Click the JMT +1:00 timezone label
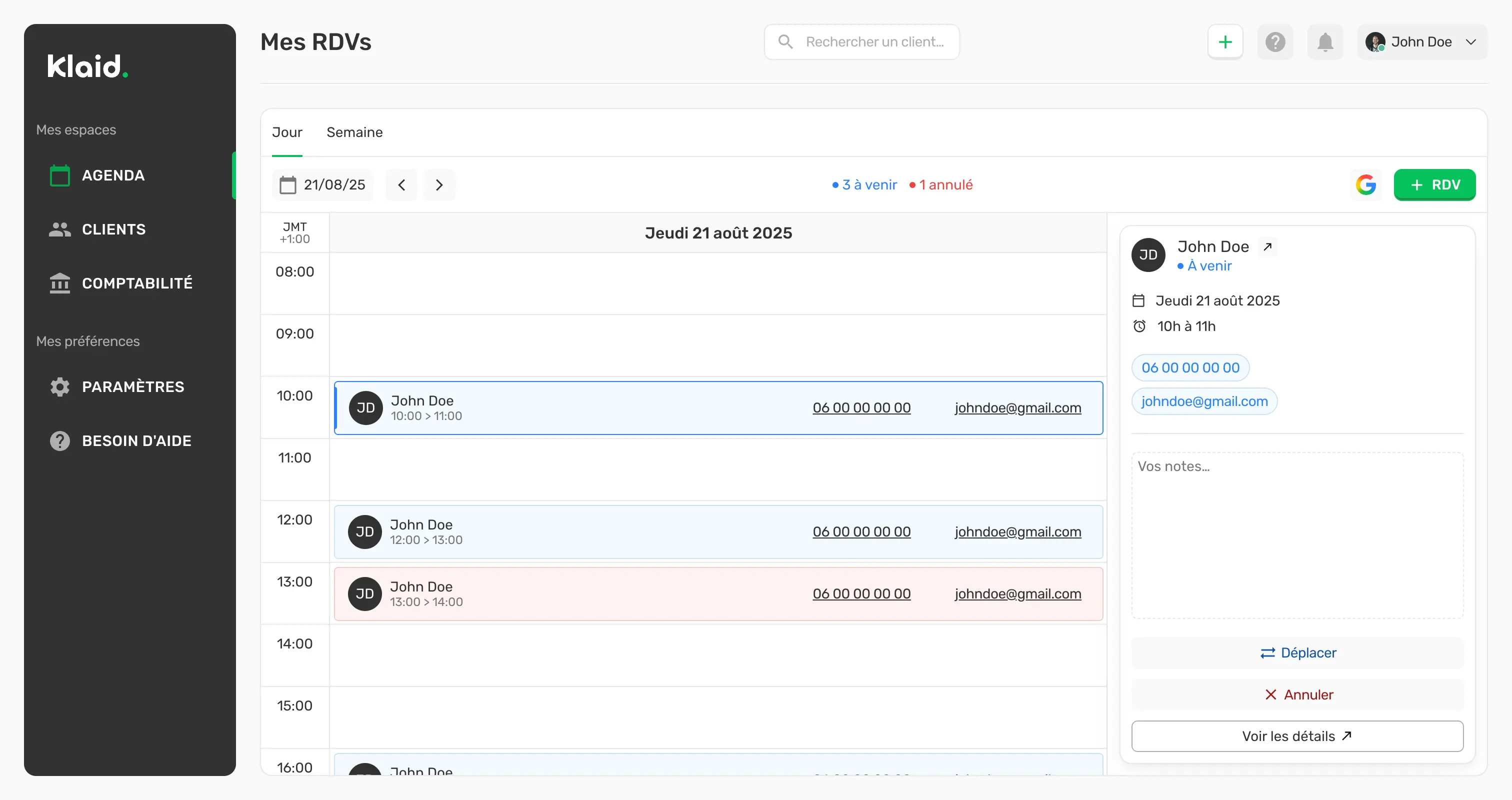This screenshot has width=1512, height=800. pos(294,232)
